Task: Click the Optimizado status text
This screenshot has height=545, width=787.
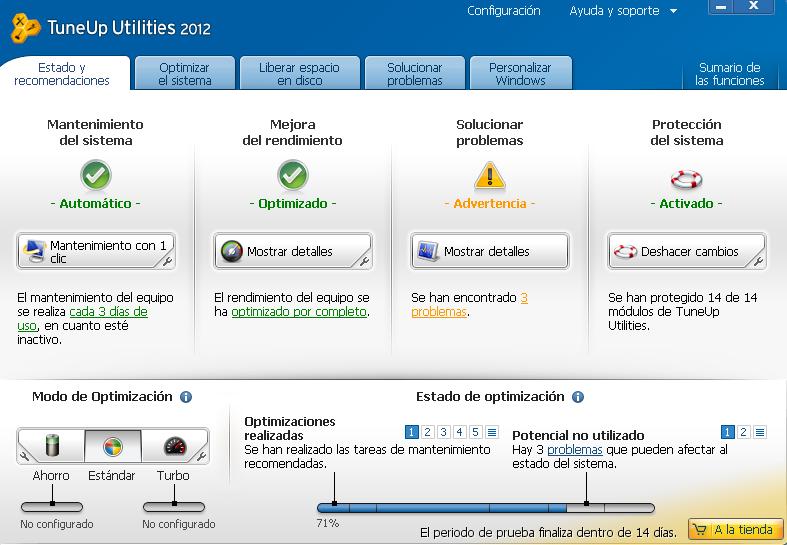Action: pyautogui.click(x=293, y=203)
